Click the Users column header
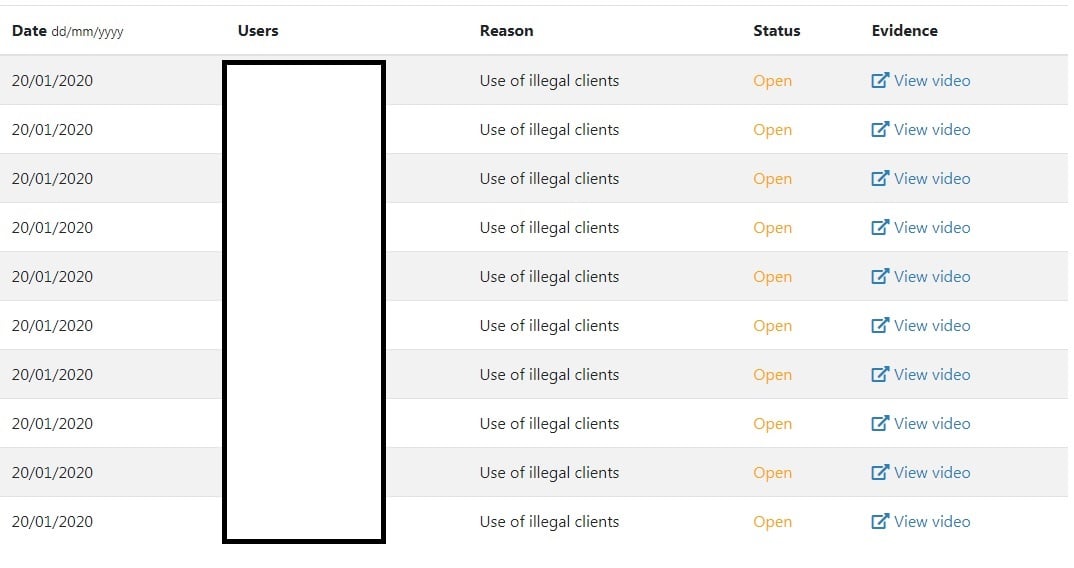 [258, 30]
